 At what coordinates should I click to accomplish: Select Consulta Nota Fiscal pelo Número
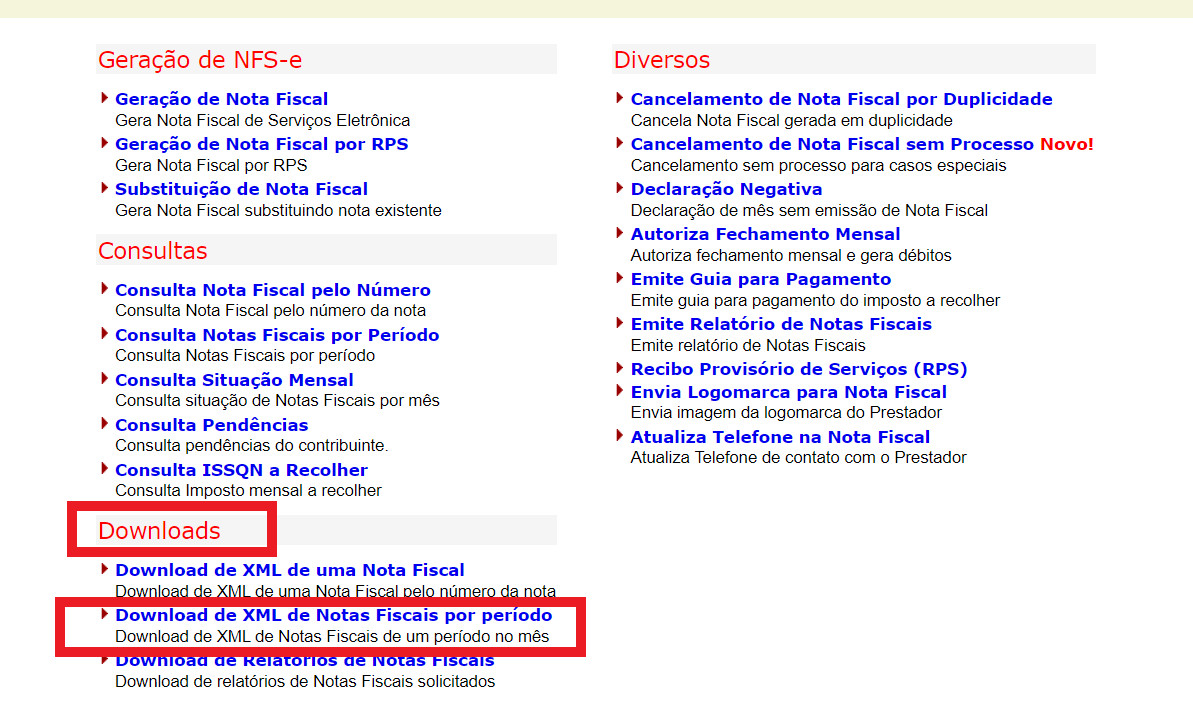(272, 290)
